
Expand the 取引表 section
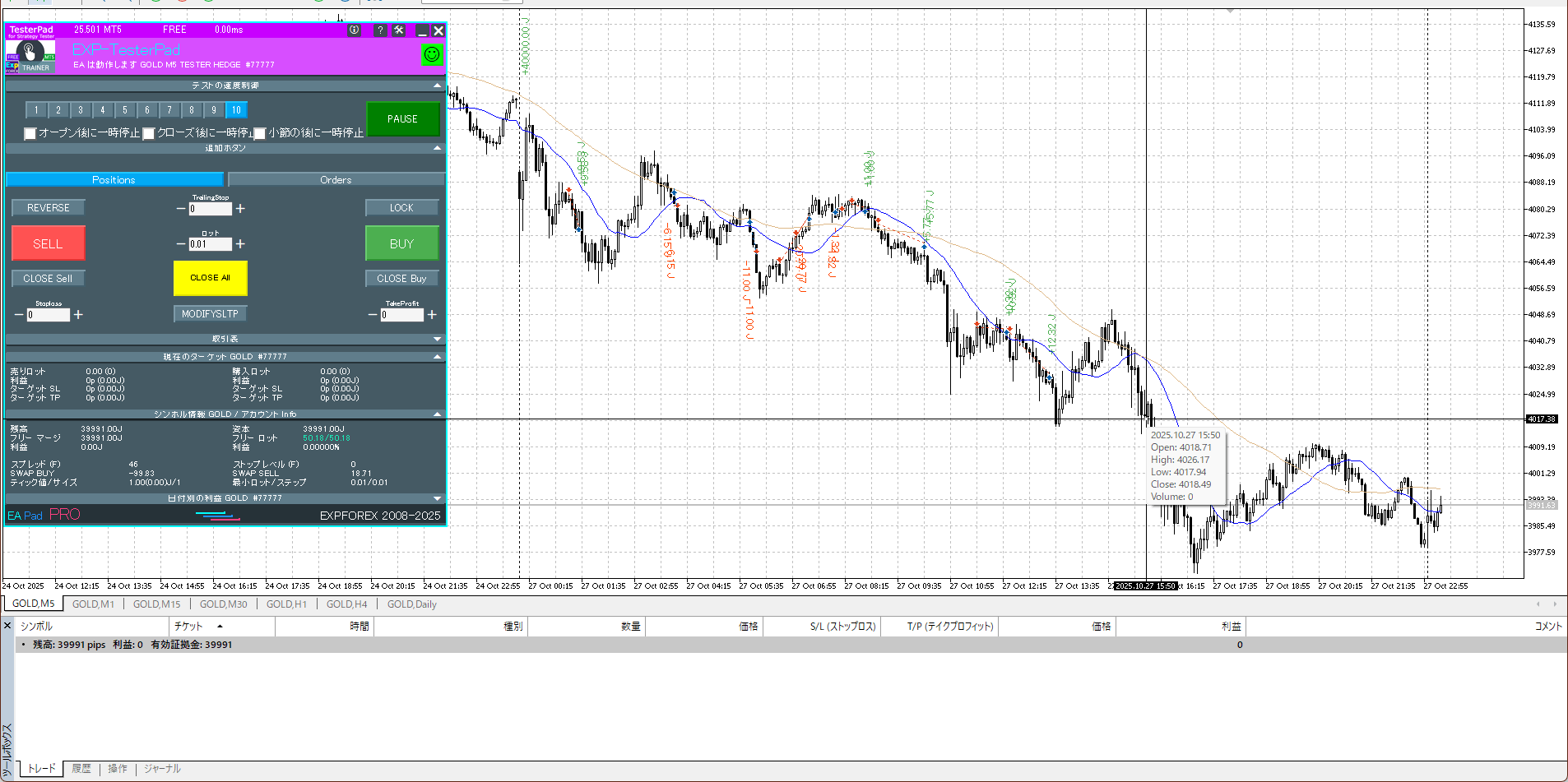[x=437, y=339]
